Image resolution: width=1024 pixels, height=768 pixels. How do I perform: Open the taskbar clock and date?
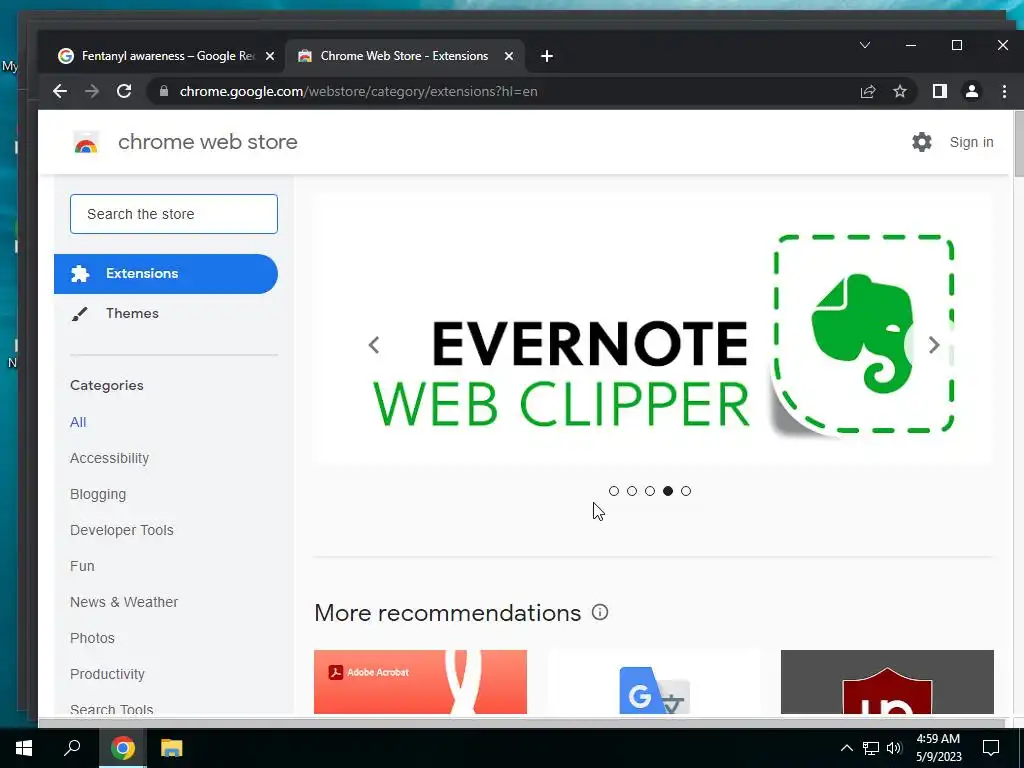pos(938,748)
